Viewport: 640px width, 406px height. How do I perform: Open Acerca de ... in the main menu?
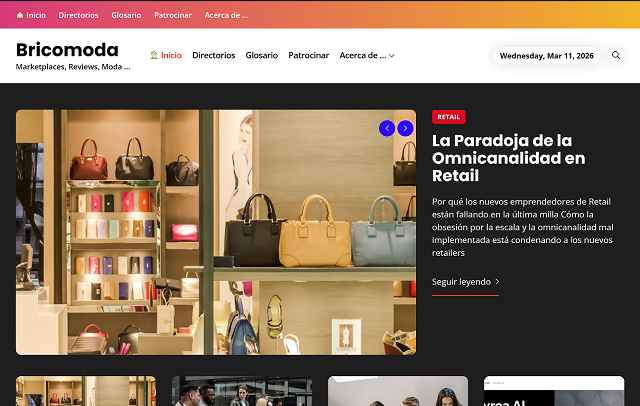click(363, 55)
